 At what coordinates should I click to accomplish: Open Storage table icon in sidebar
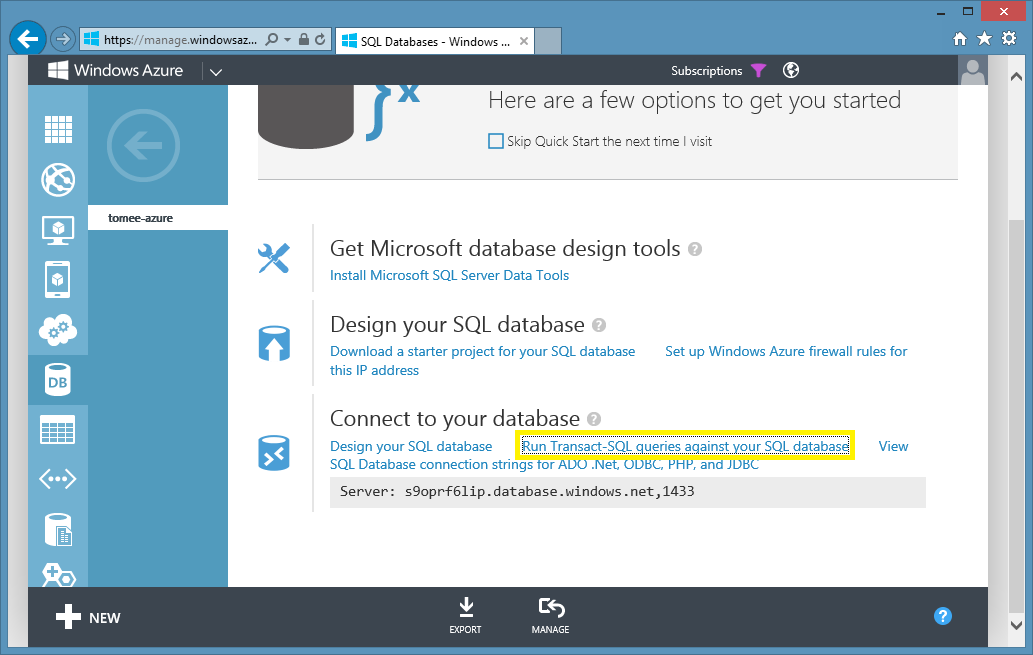58,430
